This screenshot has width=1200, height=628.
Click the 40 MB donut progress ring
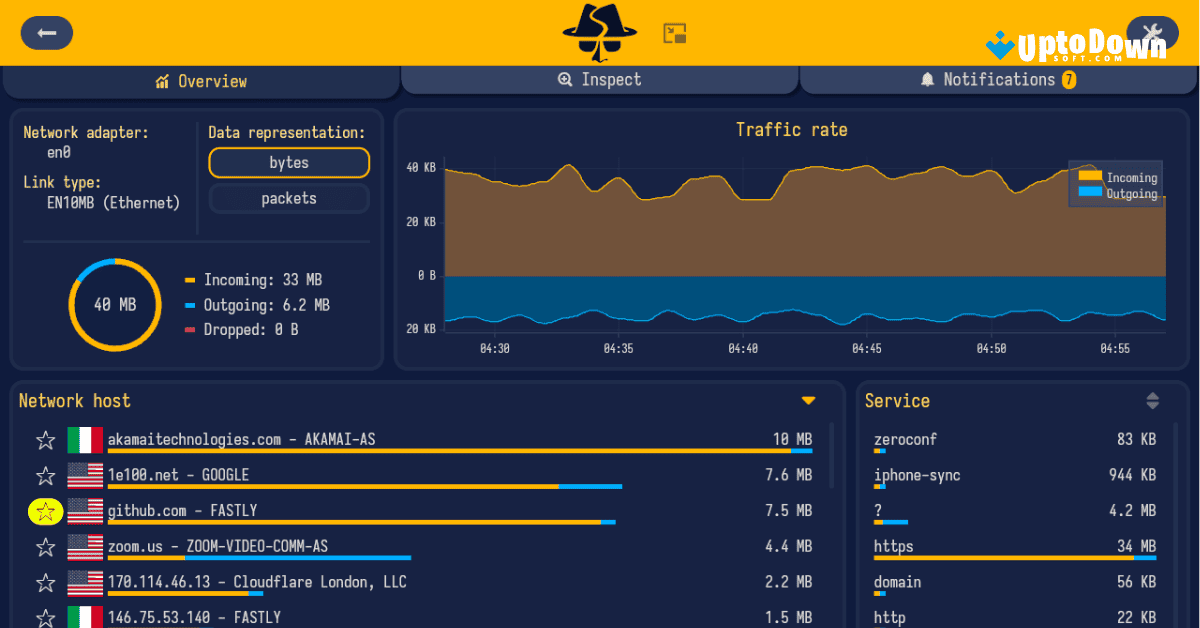click(x=115, y=305)
